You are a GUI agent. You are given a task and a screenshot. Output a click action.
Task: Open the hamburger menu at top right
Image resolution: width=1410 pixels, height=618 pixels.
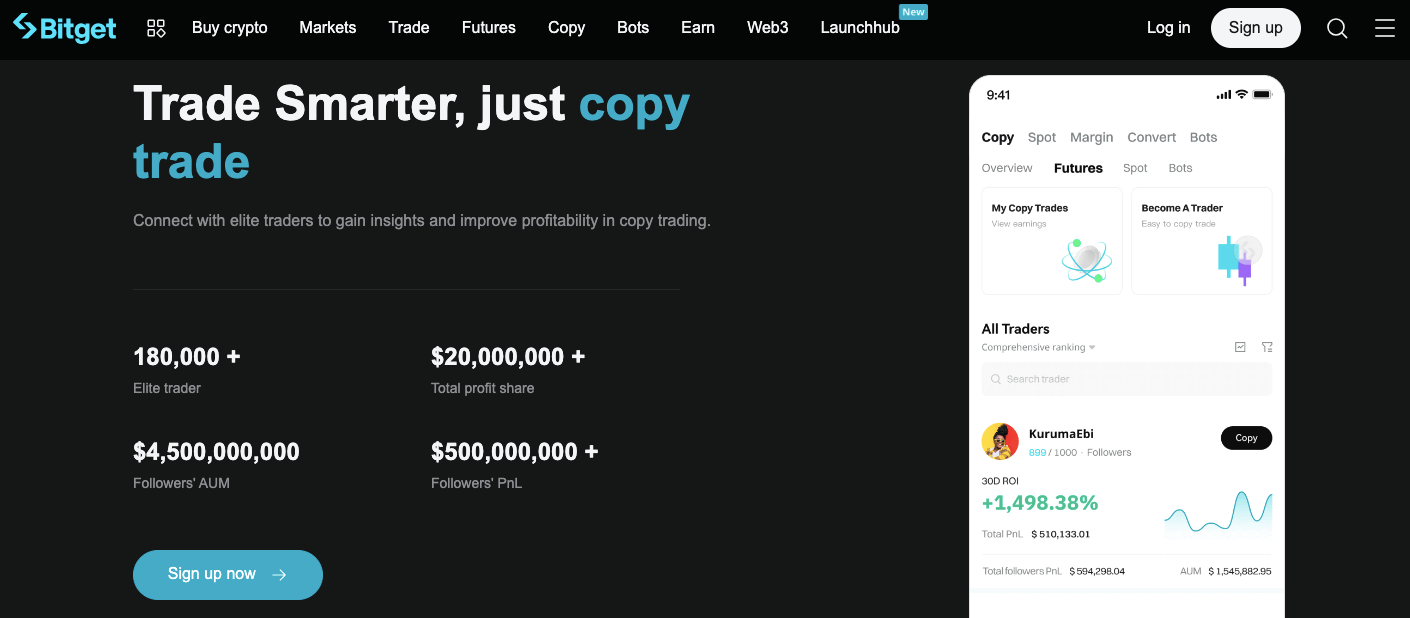pyautogui.click(x=1385, y=28)
